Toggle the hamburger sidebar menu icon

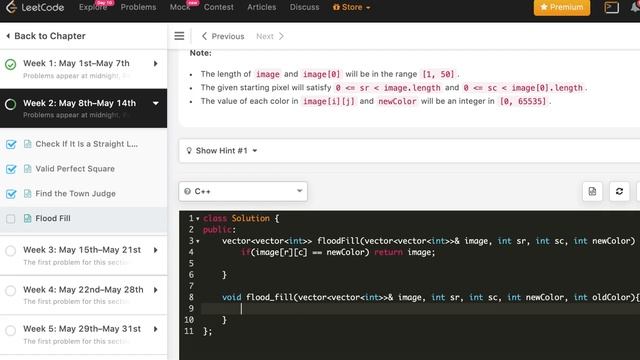pos(179,36)
